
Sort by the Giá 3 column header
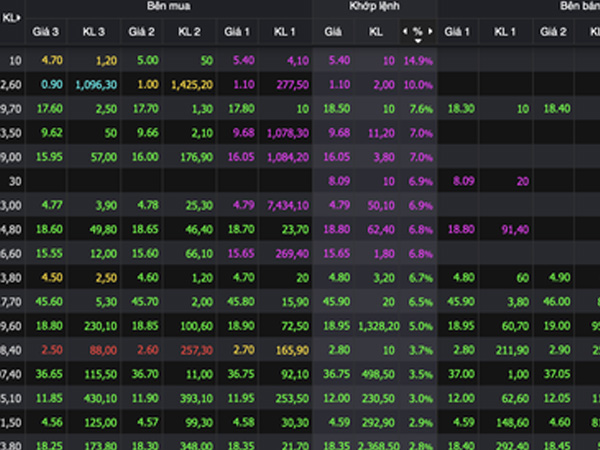tap(47, 33)
